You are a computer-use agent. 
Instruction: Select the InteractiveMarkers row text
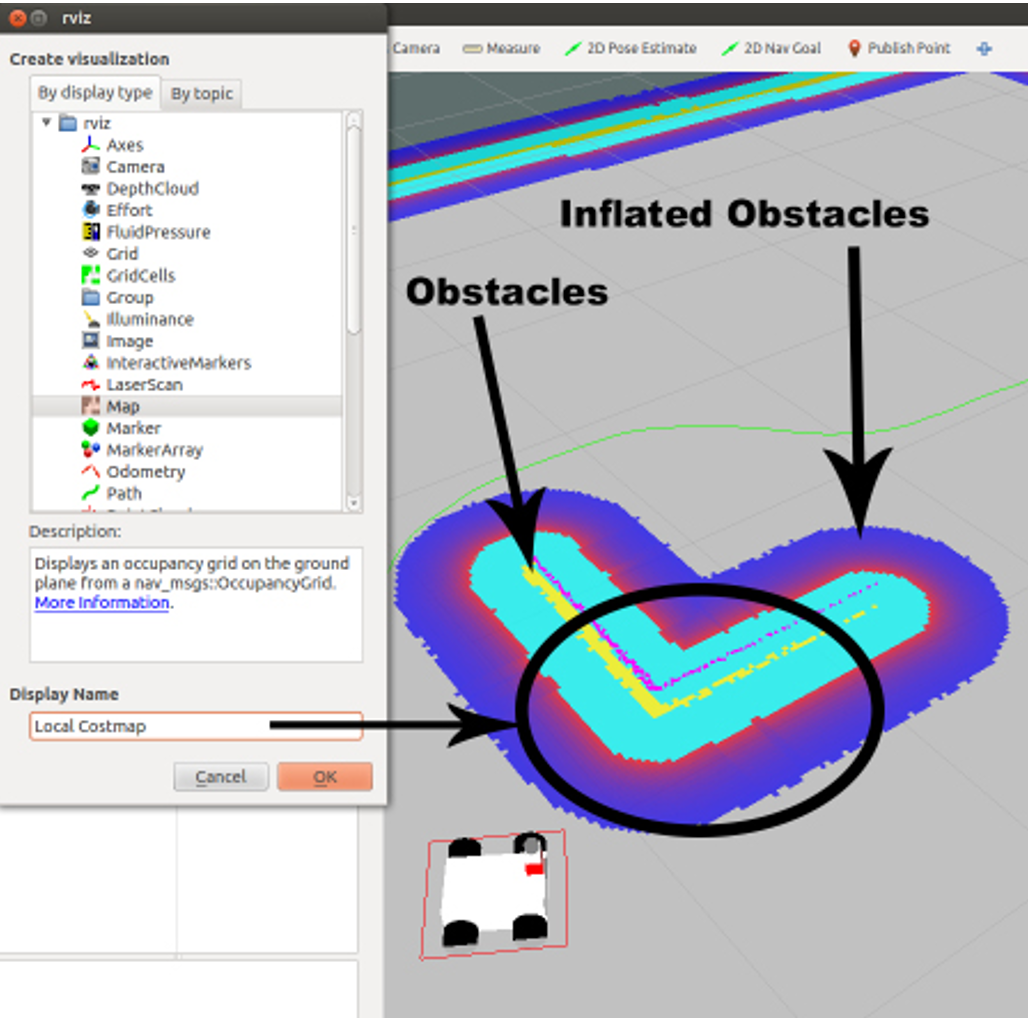click(179, 362)
